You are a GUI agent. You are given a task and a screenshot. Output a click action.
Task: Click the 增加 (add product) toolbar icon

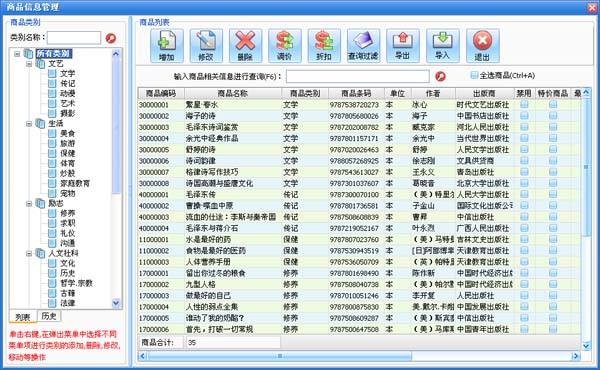167,46
